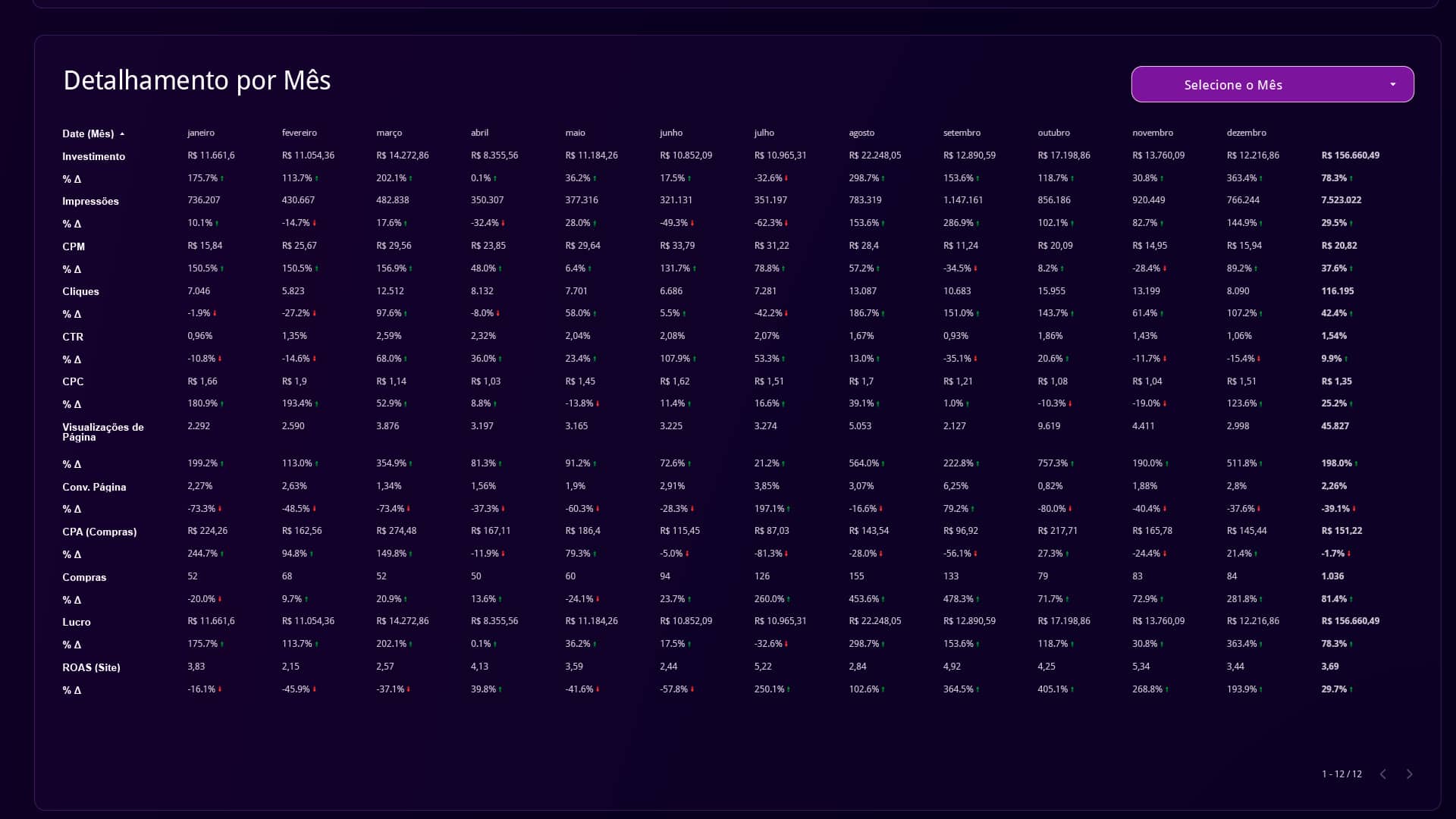Click the Detalhamento por Mês title
The image size is (1456, 819).
(x=197, y=80)
